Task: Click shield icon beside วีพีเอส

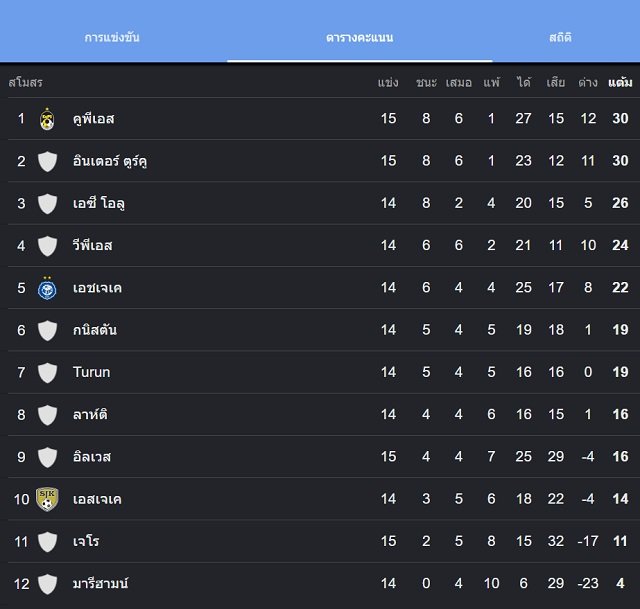Action: click(x=47, y=246)
